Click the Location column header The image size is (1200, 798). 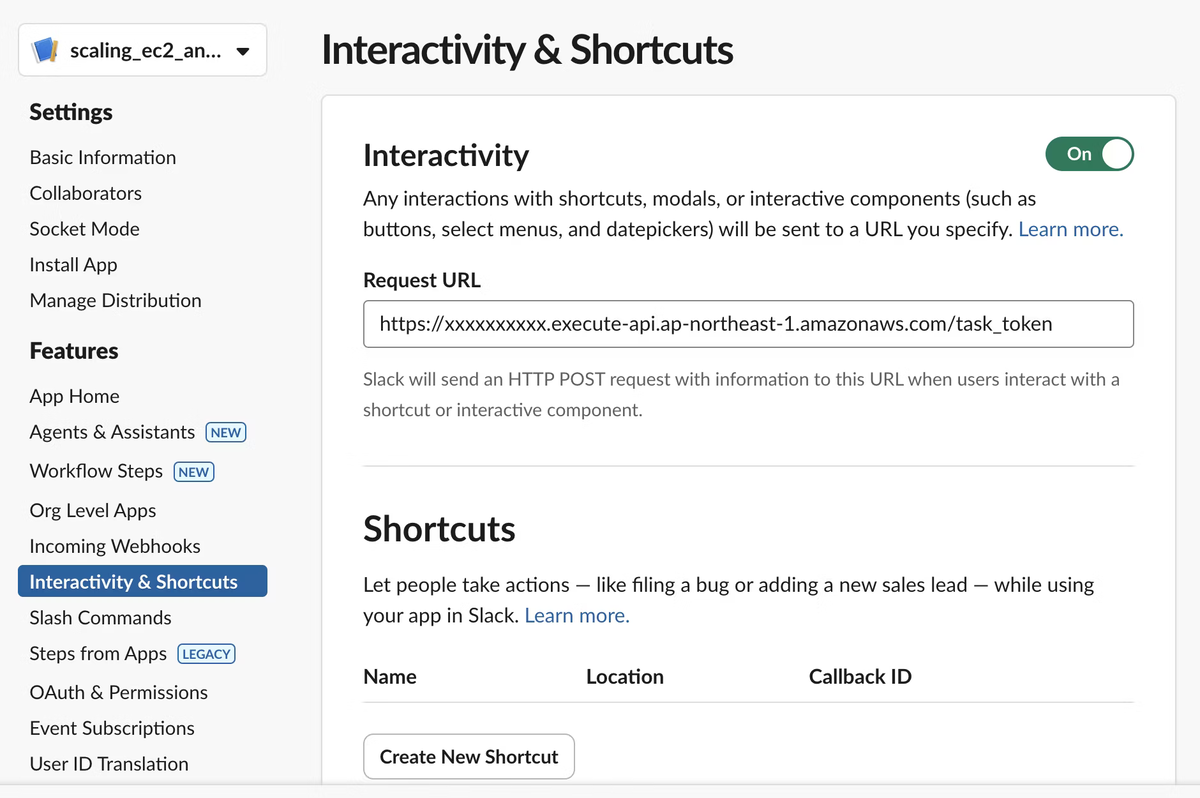tap(625, 677)
